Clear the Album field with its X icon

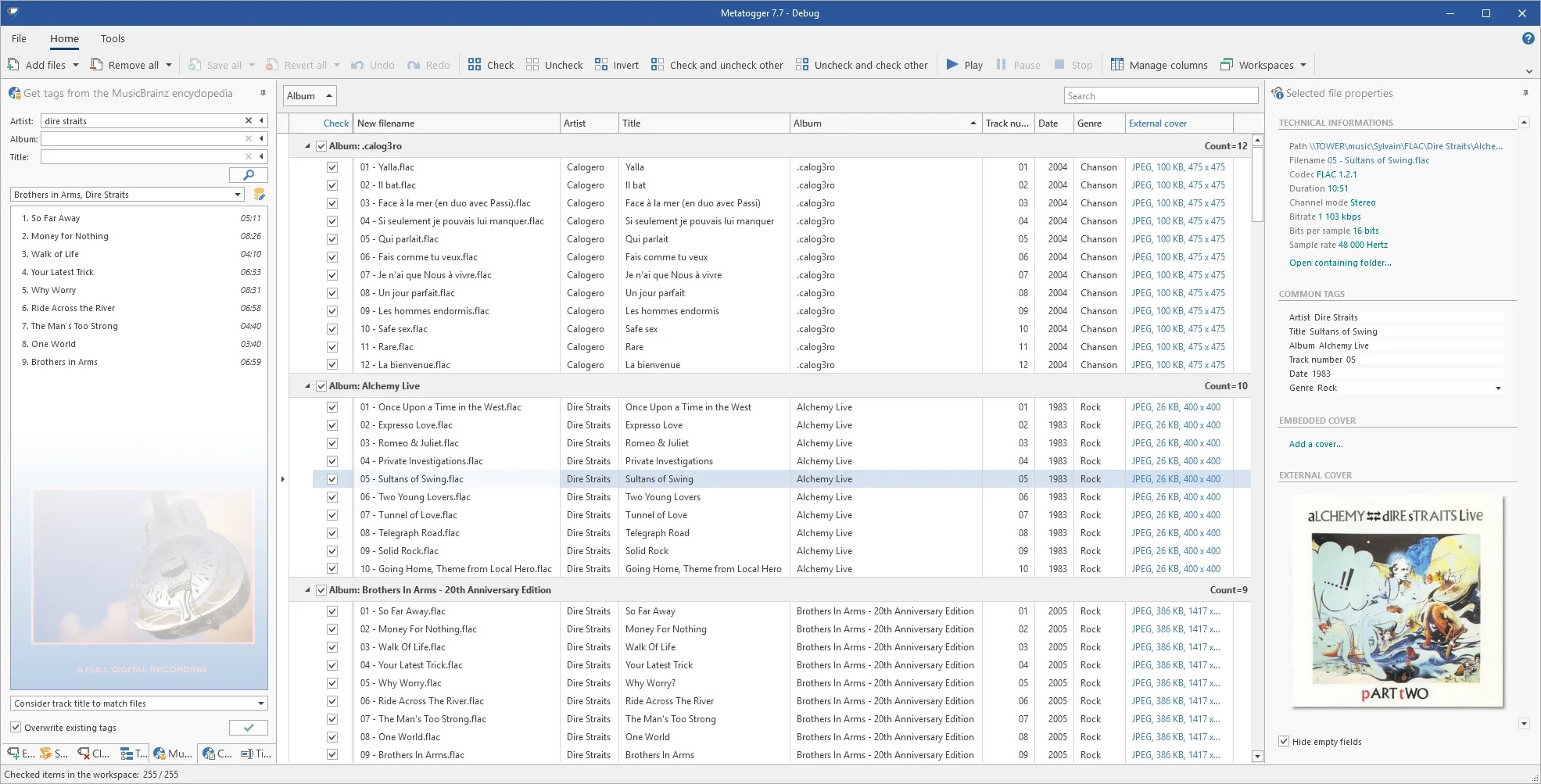pyautogui.click(x=249, y=138)
